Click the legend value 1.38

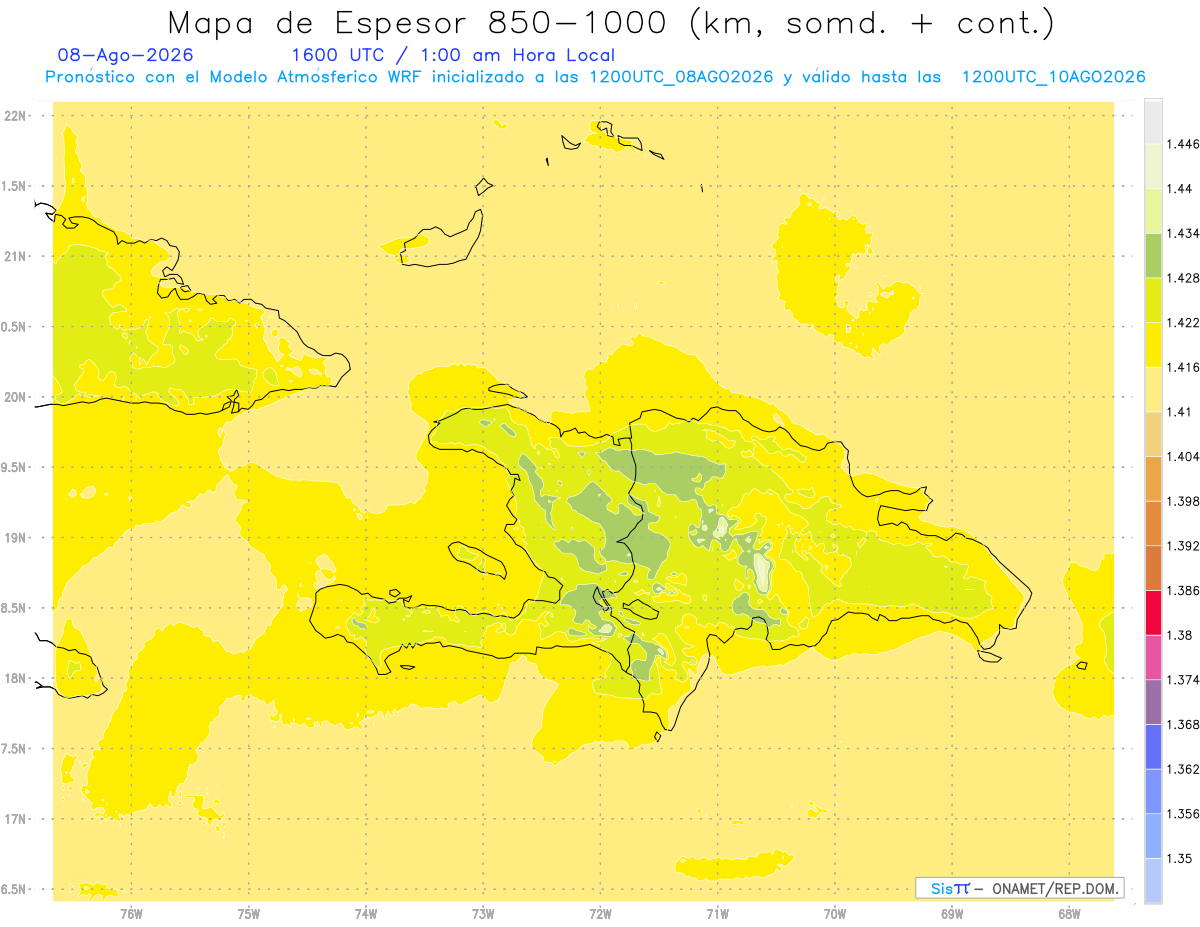1180,635
